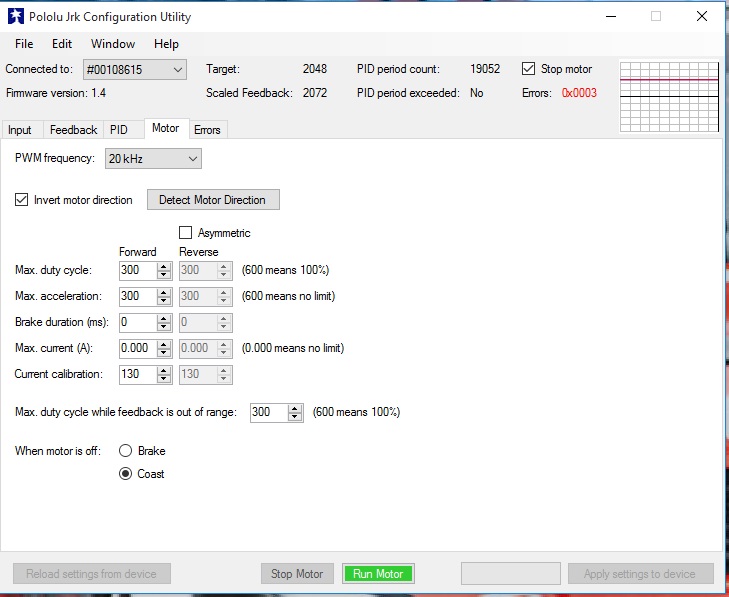The image size is (729, 597).
Task: Select the Motor tab
Action: click(x=166, y=128)
